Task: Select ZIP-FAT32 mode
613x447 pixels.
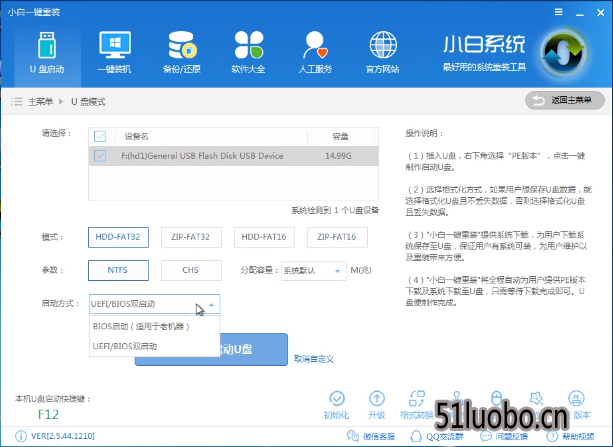Action: (191, 237)
